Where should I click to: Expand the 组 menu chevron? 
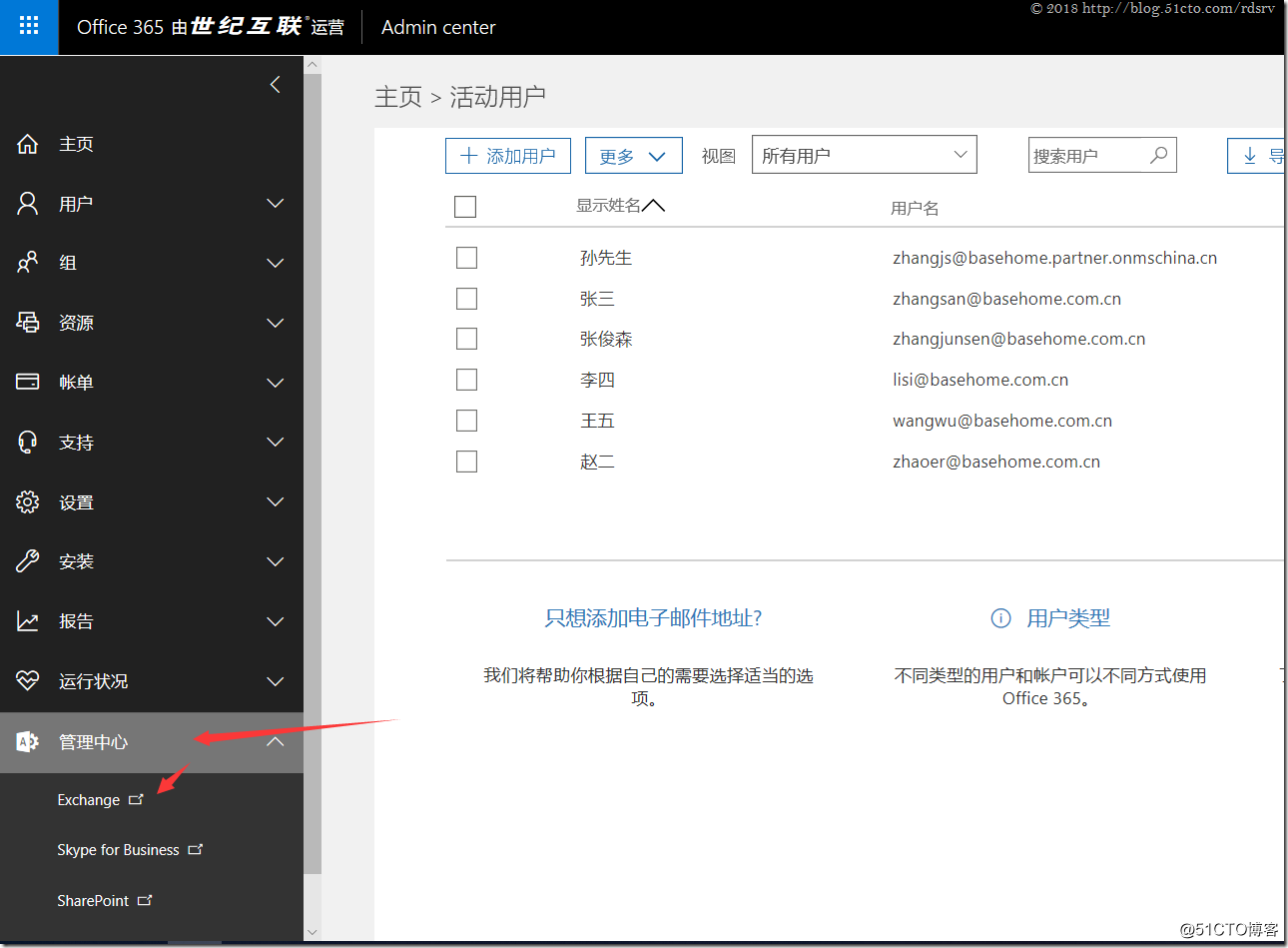276,263
